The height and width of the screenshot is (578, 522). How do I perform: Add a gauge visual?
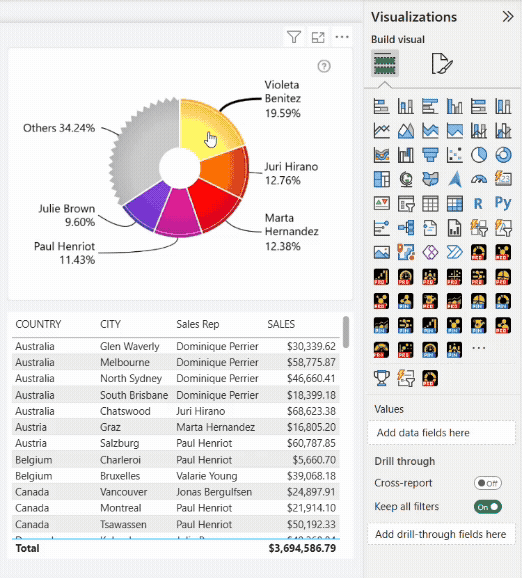478,180
